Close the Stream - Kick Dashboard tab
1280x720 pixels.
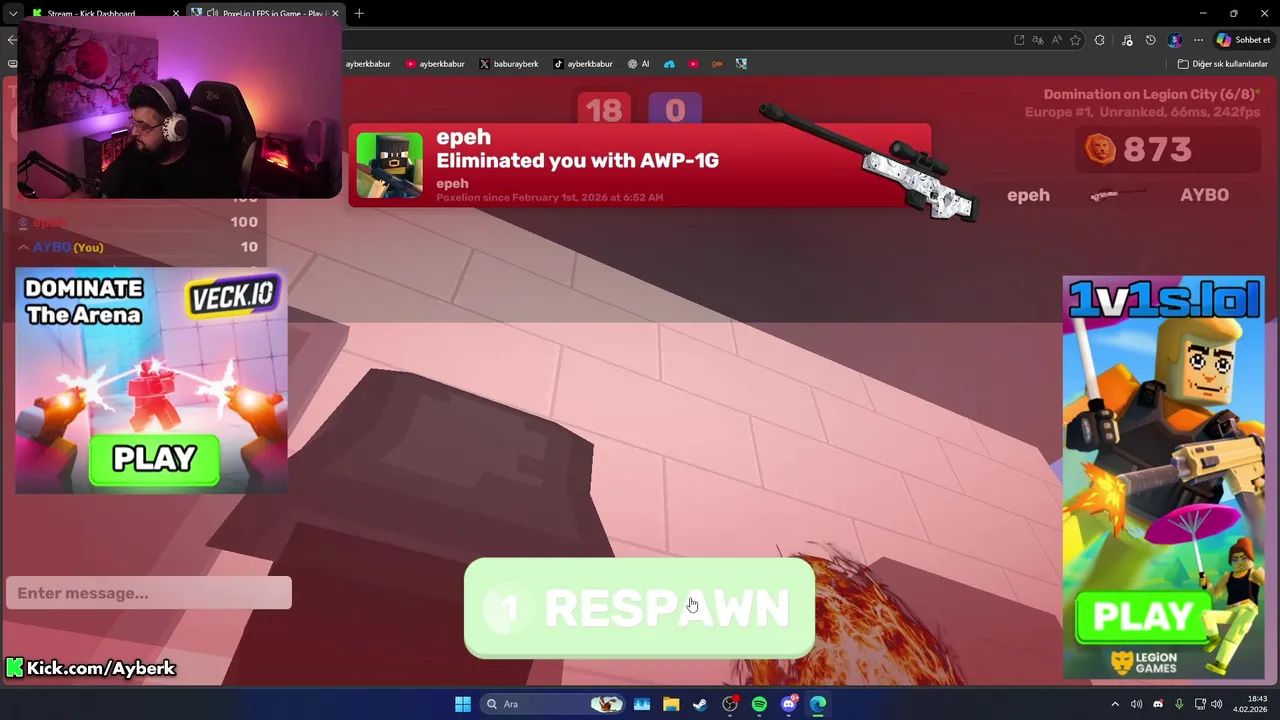176,13
